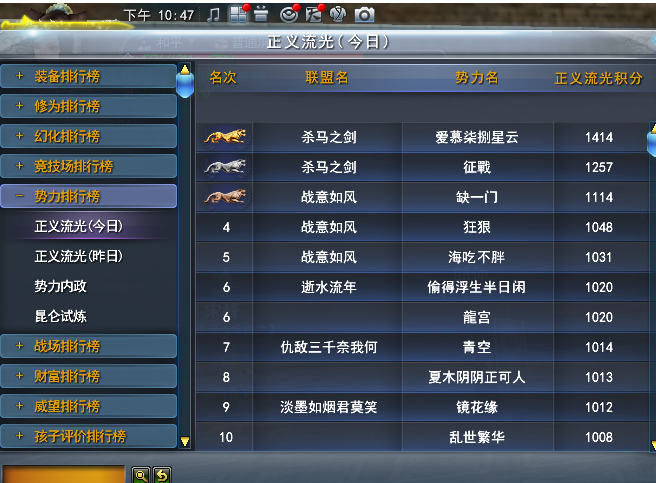The height and width of the screenshot is (483, 656).
Task: Open the 势力内政 ranking
Action: (x=61, y=286)
